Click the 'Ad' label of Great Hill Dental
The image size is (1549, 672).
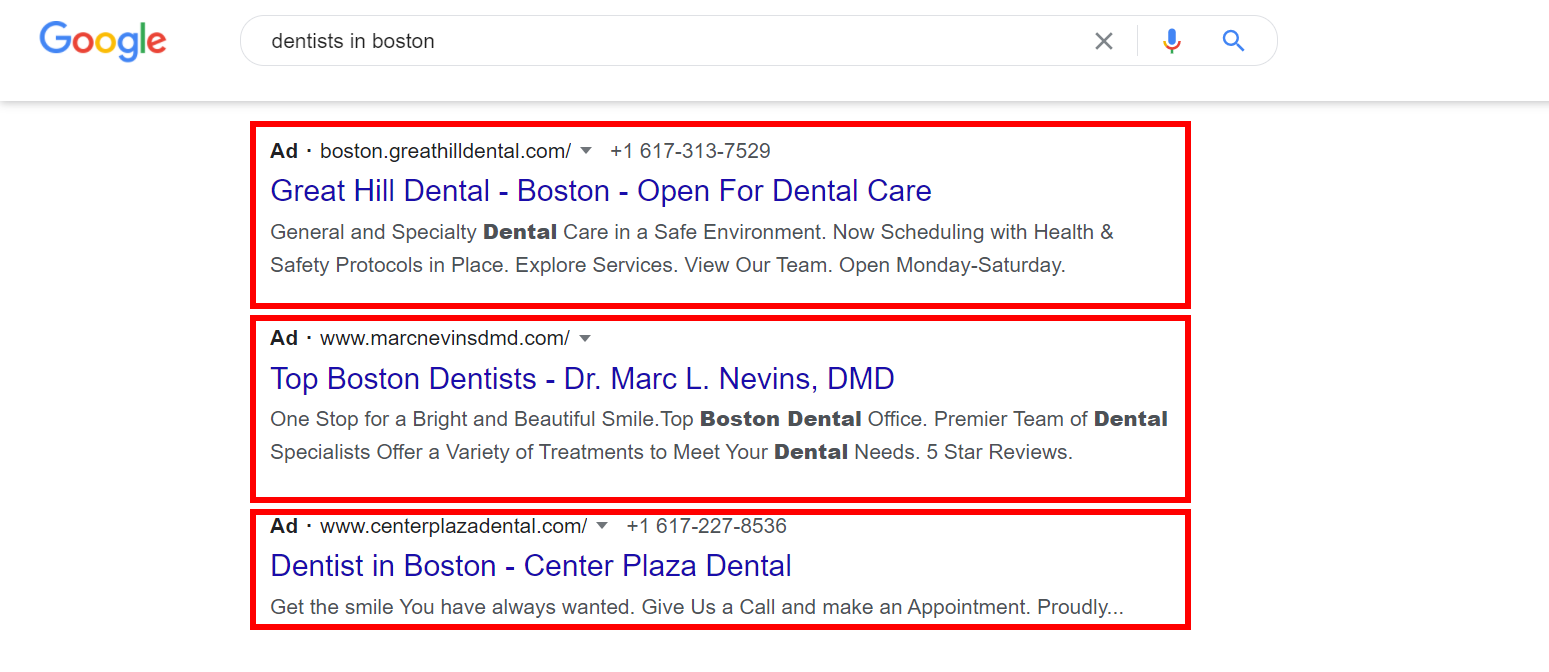(x=284, y=151)
